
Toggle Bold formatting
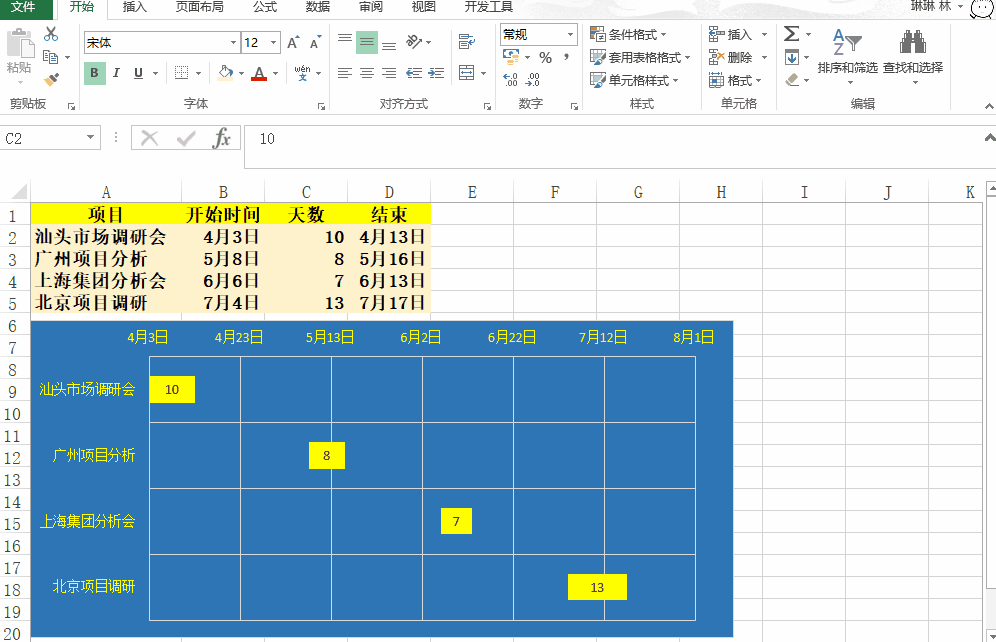point(94,73)
